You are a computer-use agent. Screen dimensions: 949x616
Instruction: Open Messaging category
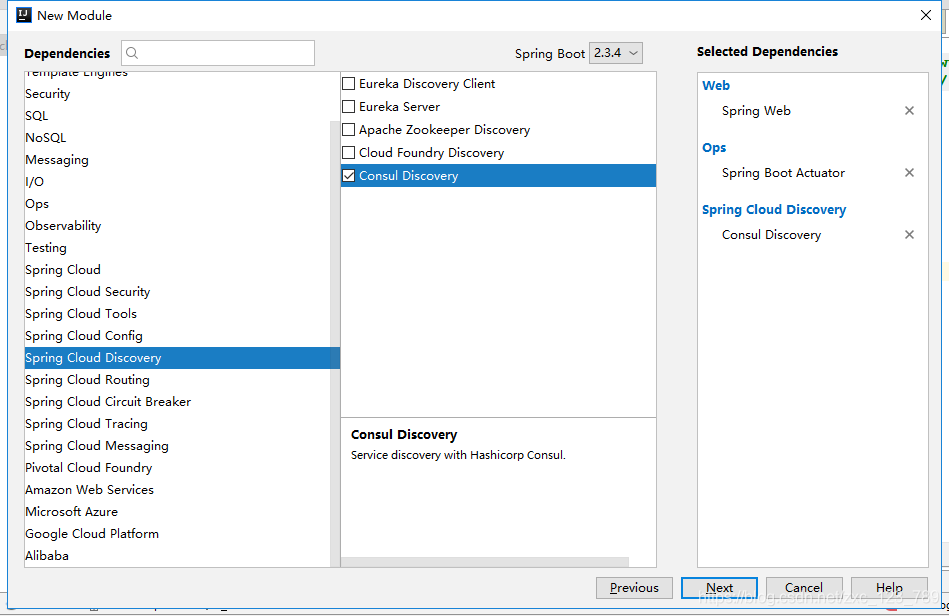tap(177, 160)
